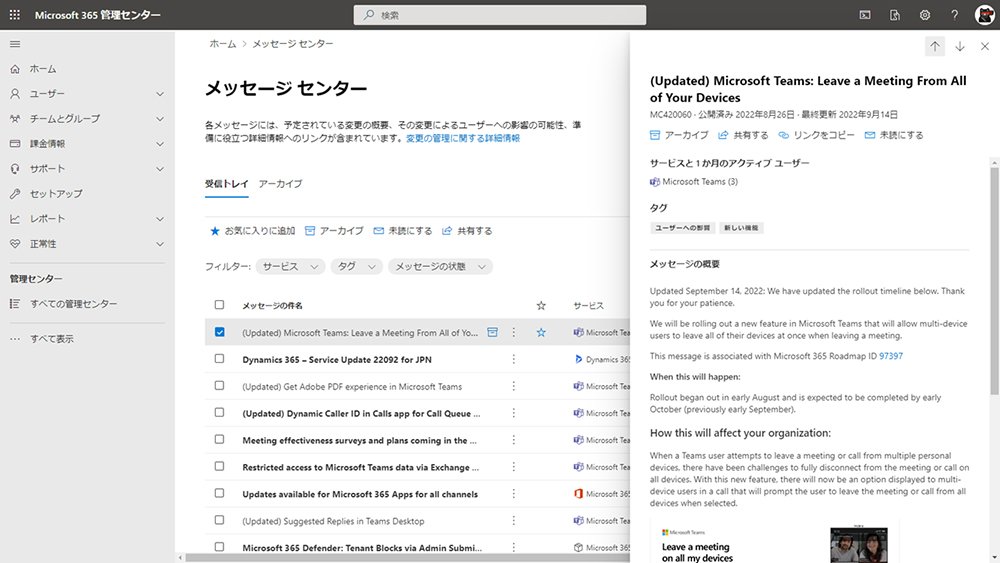Tick the select-all checkbox in header

pos(219,305)
